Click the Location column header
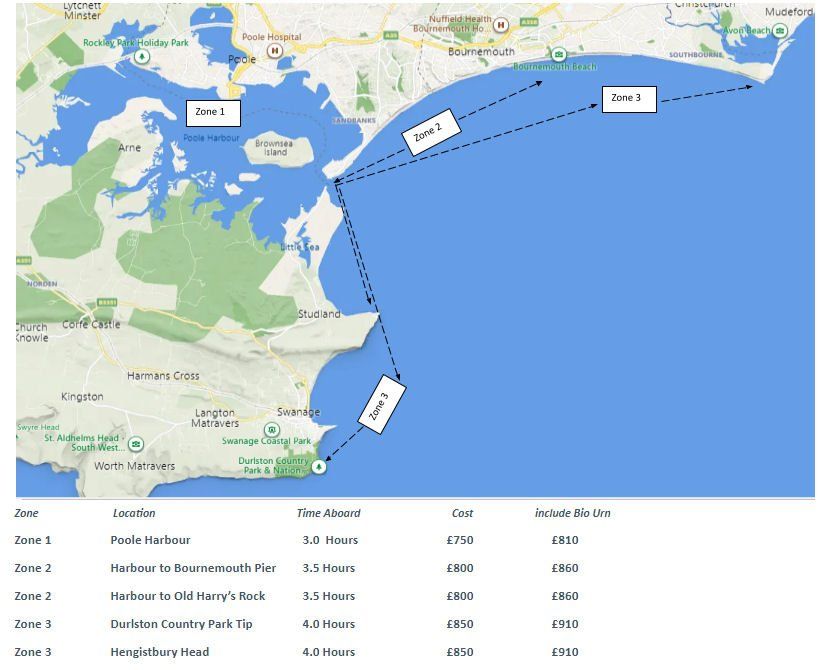 (134, 513)
